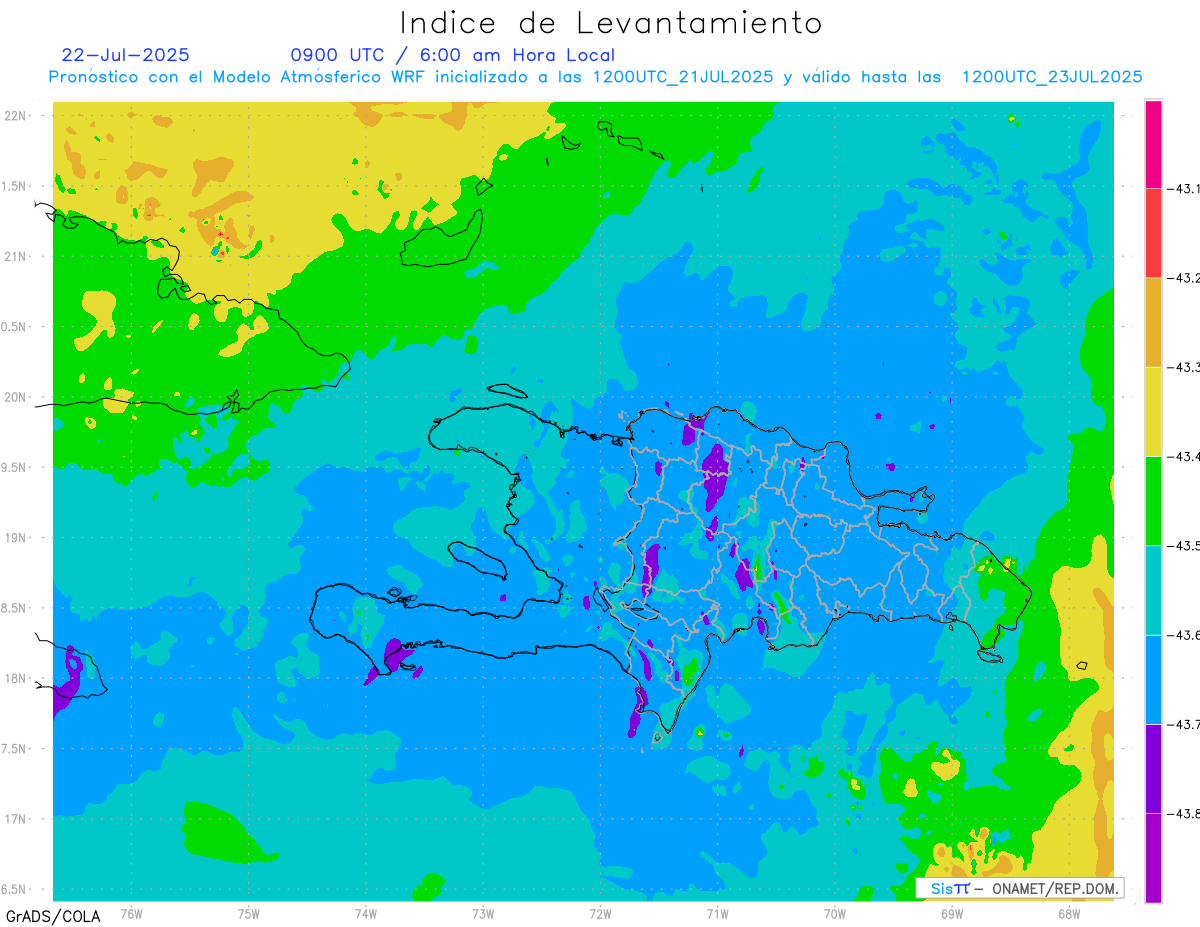Click the 18N latitude label
This screenshot has height=927, width=1200.
(x=17, y=678)
